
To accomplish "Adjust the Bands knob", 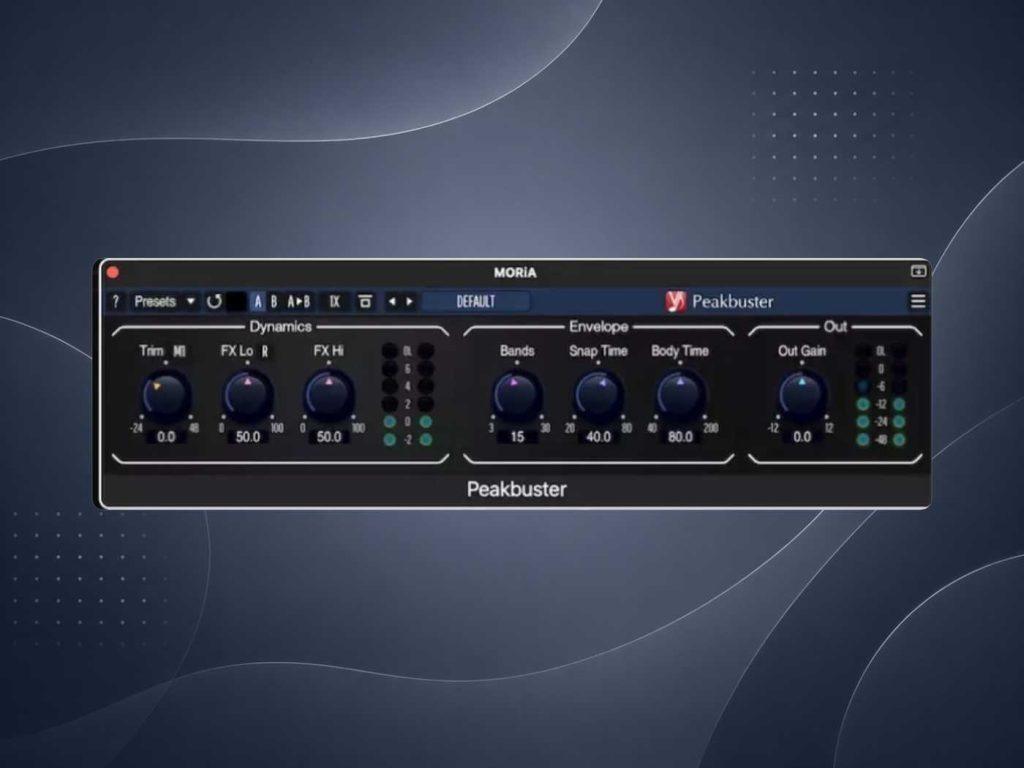I will click(x=517, y=395).
